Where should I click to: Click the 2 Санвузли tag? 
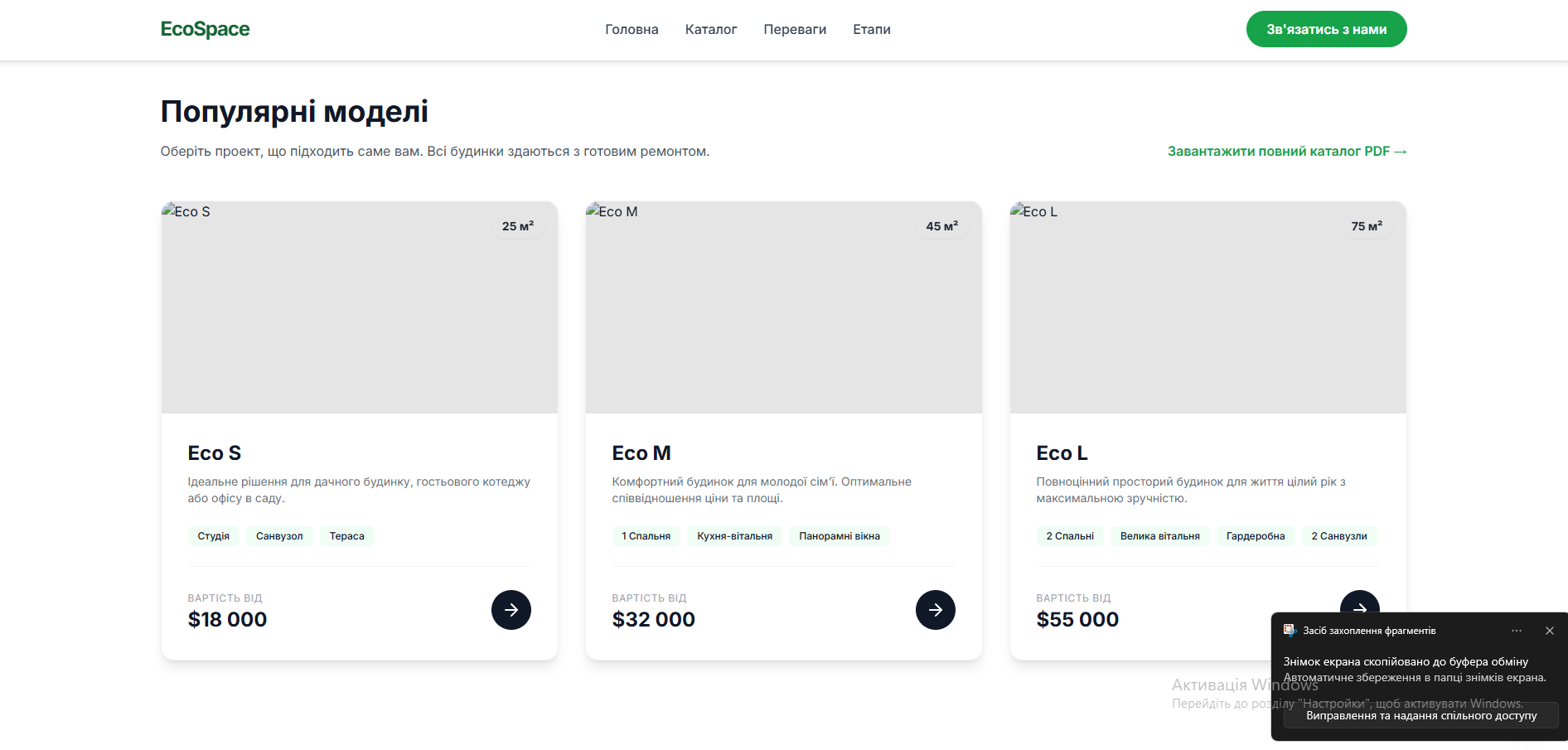1339,536
